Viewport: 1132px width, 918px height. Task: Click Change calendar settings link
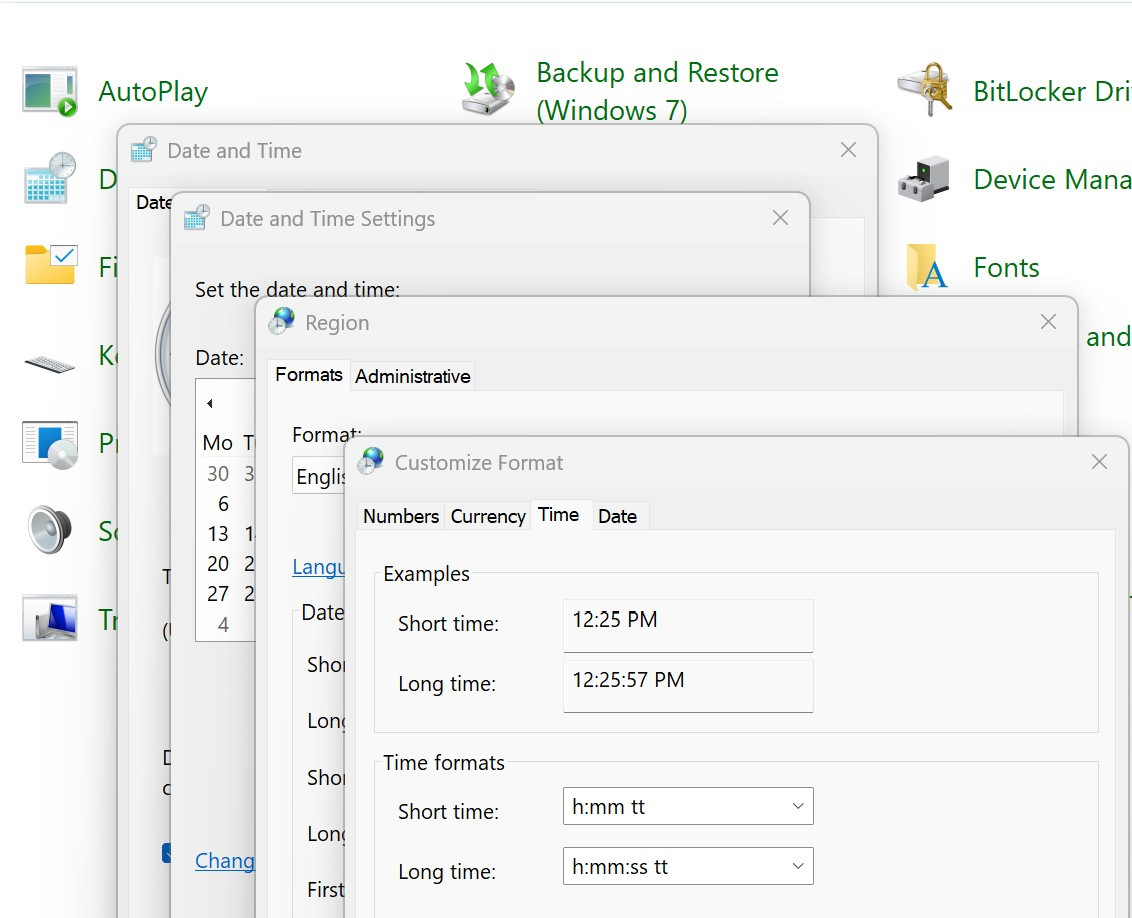225,860
